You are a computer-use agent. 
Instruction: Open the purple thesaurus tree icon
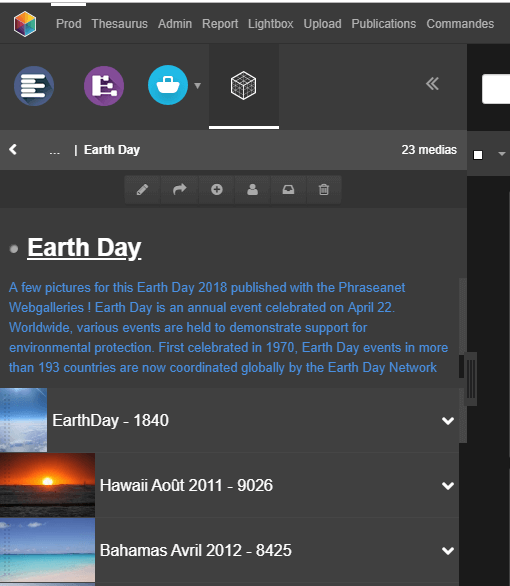coord(104,86)
